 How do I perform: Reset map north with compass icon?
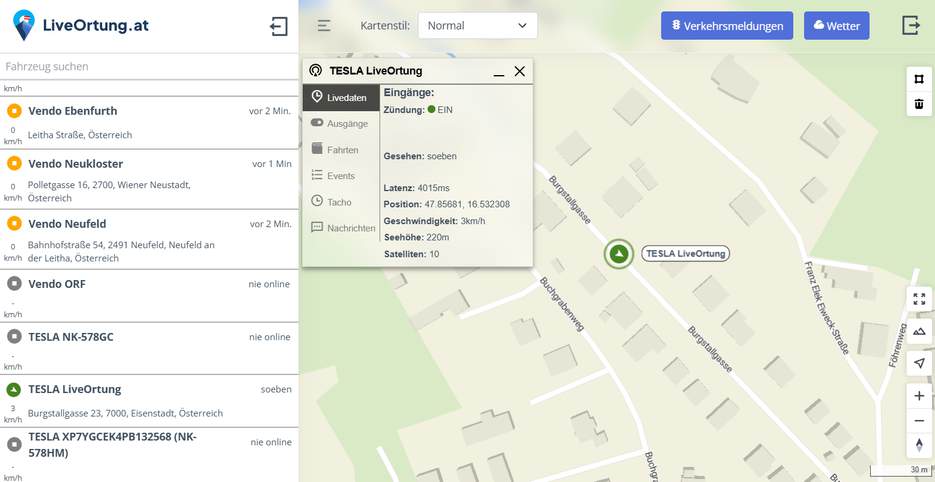[919, 446]
